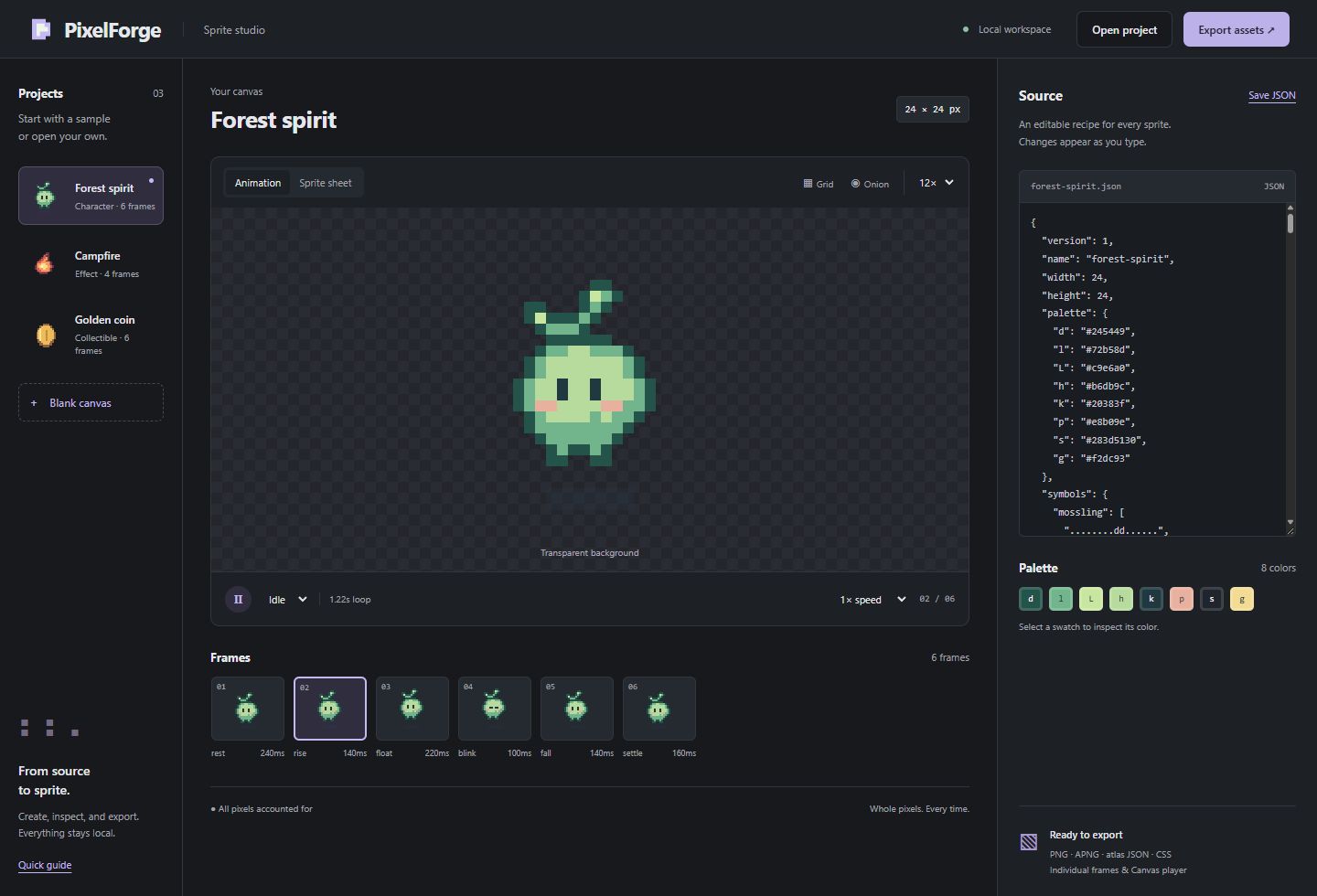
Task: Click the Transparent background label
Action: coord(590,552)
